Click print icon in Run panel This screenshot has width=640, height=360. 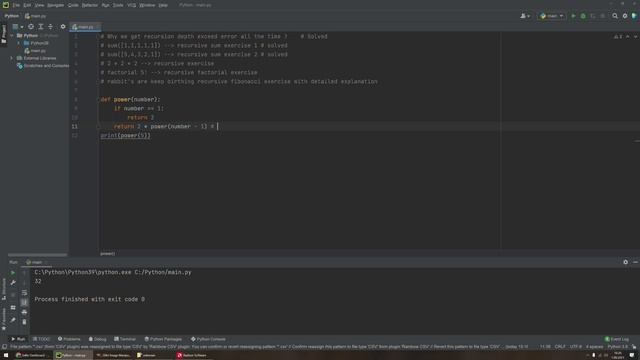pyautogui.click(x=24, y=312)
